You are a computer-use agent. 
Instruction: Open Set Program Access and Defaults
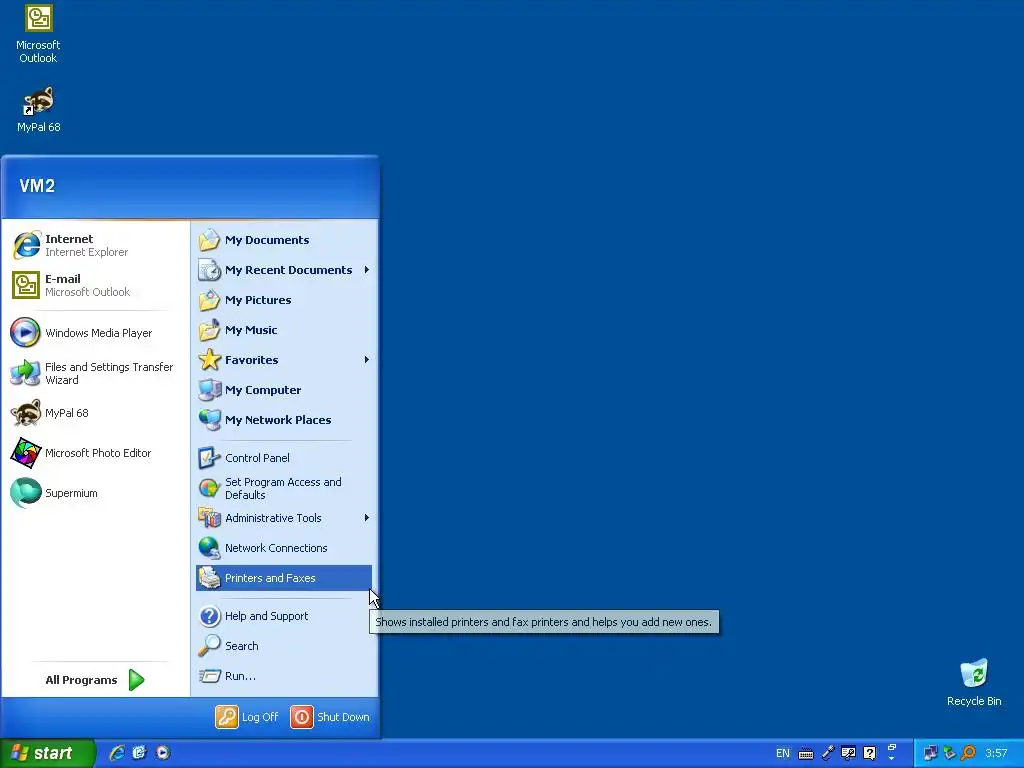pos(283,488)
